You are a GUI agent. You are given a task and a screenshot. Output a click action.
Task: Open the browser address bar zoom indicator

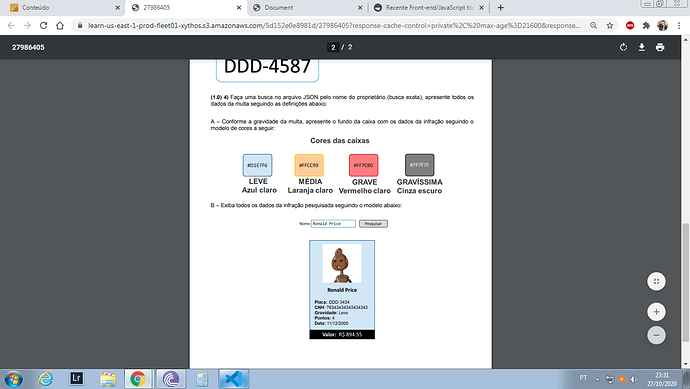[x=594, y=26]
